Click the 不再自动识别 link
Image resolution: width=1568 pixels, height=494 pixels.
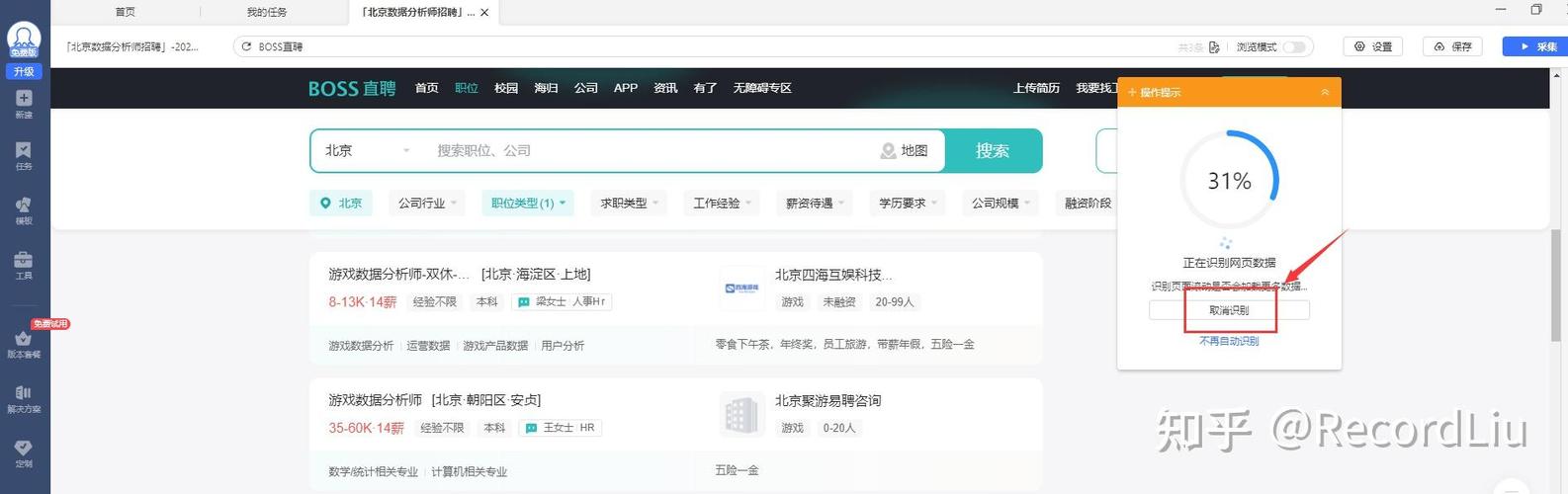[x=1229, y=341]
